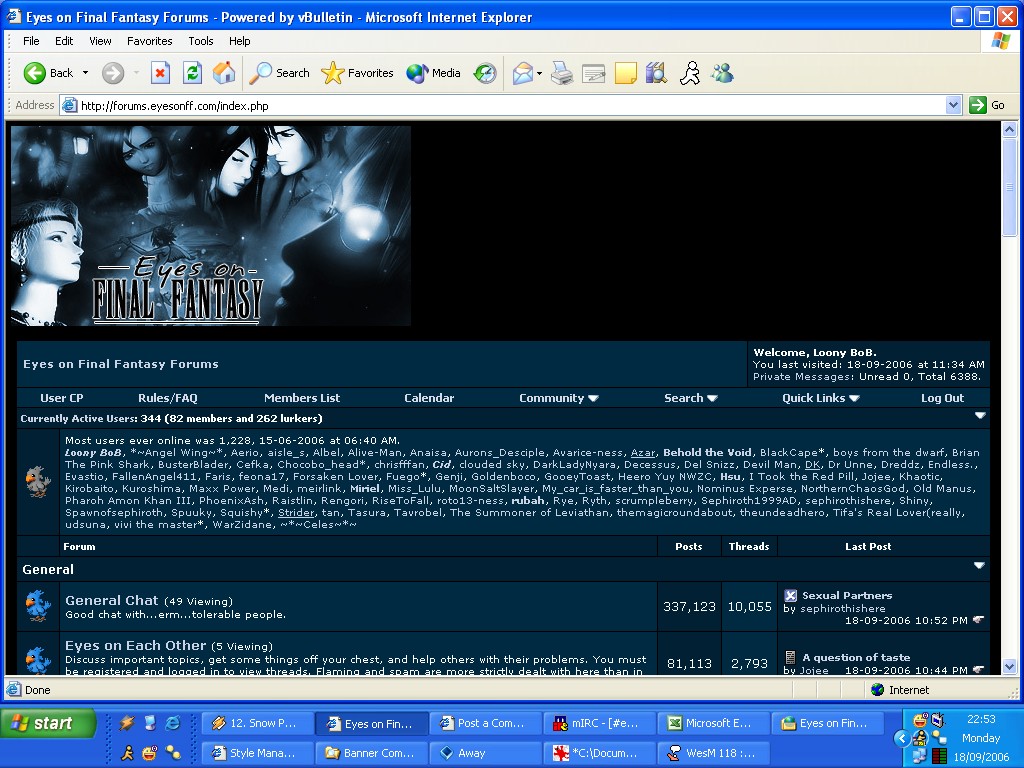
Task: Open the Edit menu
Action: pyautogui.click(x=64, y=41)
